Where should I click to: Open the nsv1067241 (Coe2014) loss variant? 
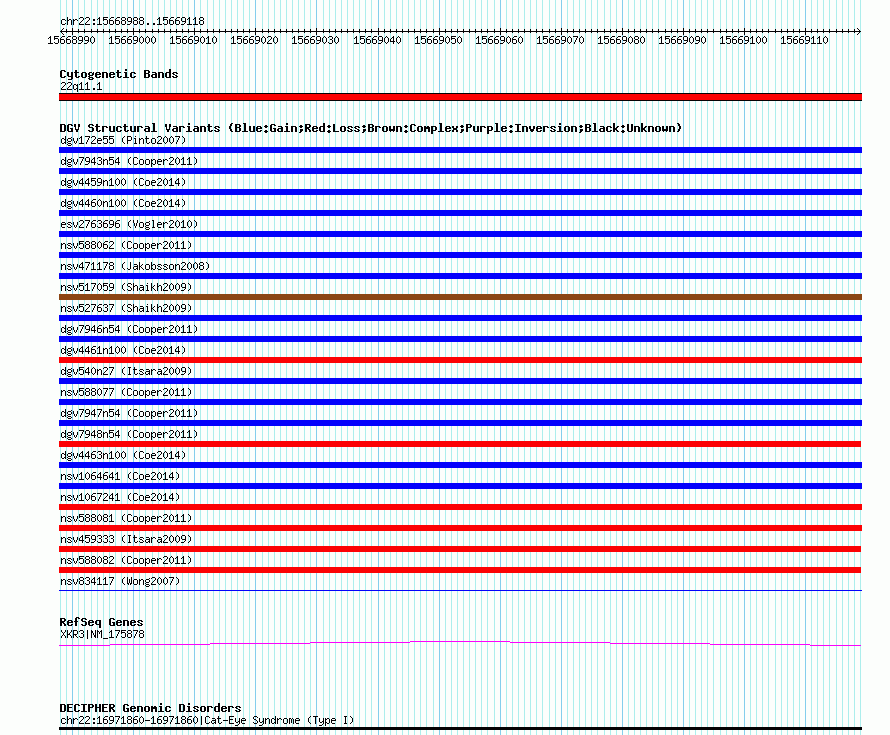click(120, 497)
